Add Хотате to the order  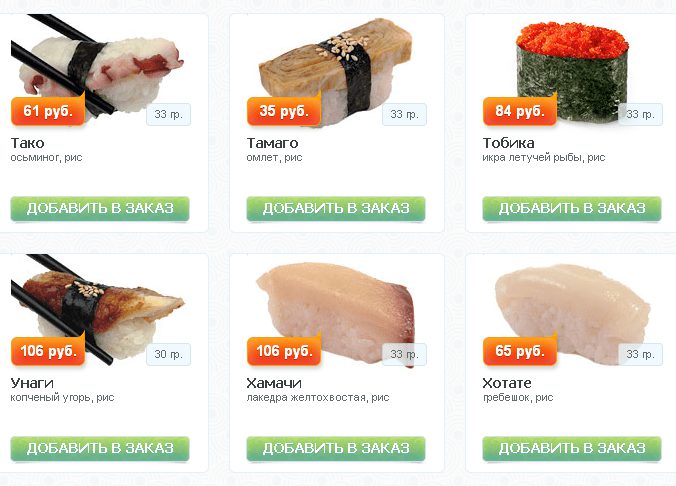572,448
